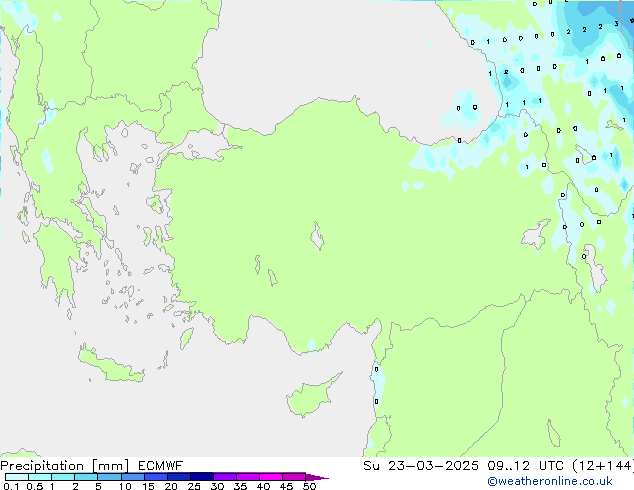This screenshot has height=490, width=634.
Task: Select the magenta 50 mm legend arrow
Action: coord(317,477)
